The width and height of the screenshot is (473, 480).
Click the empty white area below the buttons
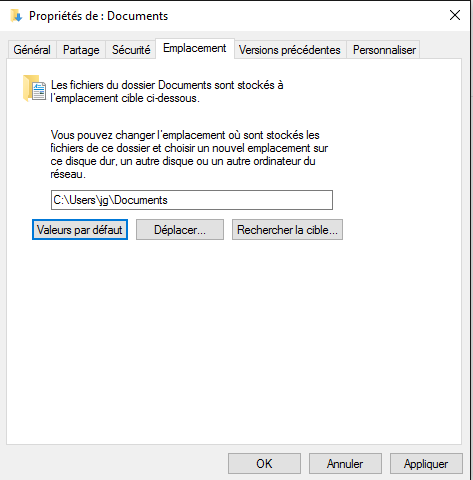(x=233, y=340)
